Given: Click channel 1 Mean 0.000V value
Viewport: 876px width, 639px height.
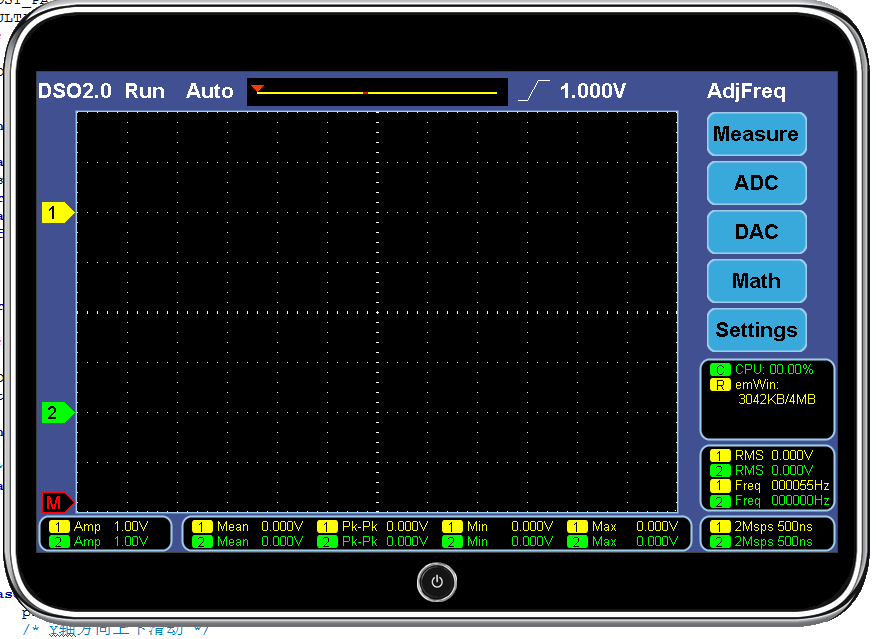Looking at the screenshot, I should tap(260, 527).
